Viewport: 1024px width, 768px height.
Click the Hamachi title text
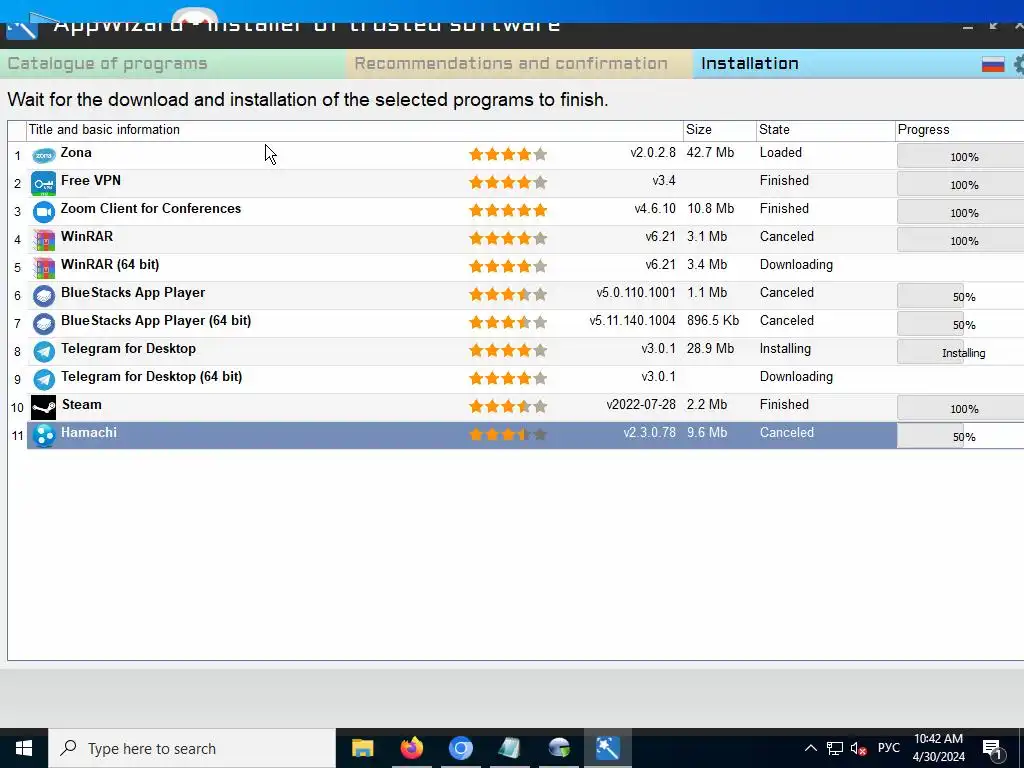(89, 433)
